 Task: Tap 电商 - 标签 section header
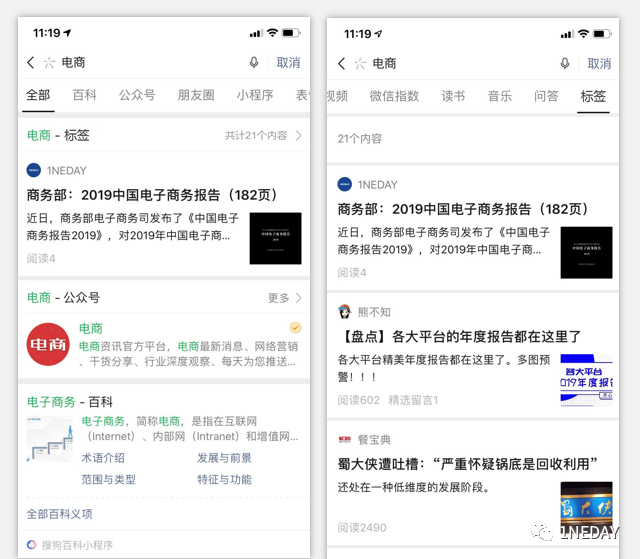point(58,135)
